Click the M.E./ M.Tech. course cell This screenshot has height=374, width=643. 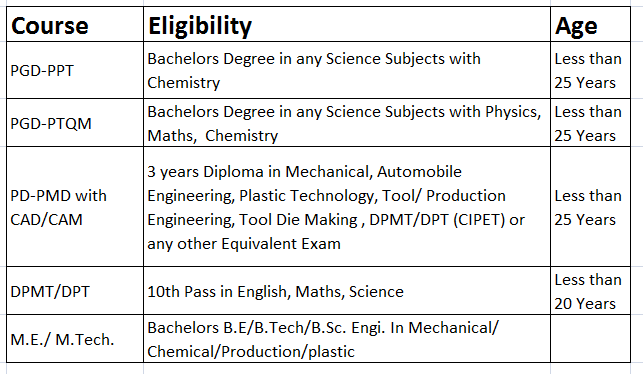click(x=75, y=339)
